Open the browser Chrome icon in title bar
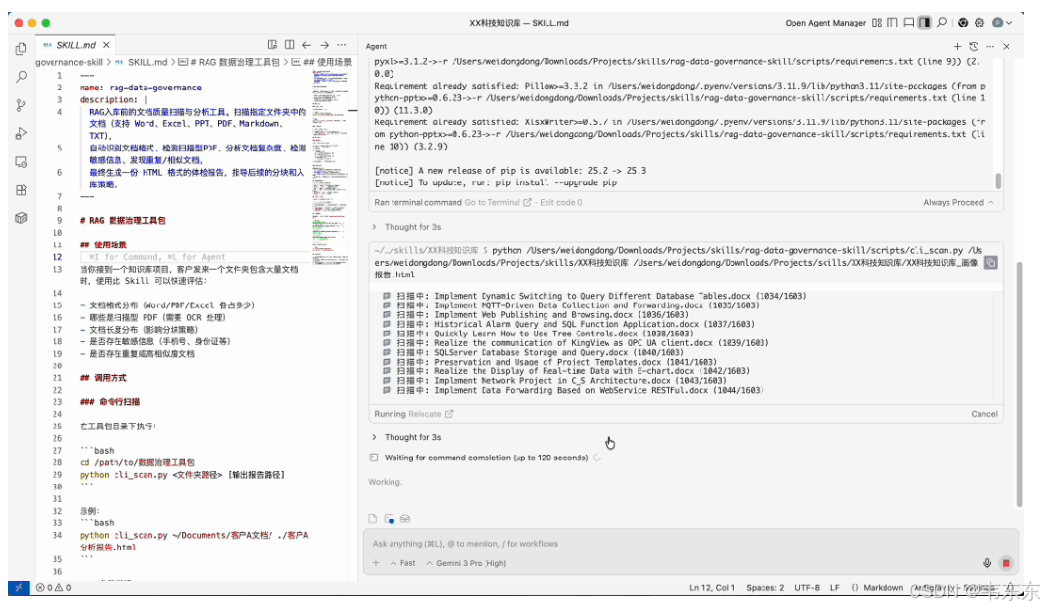This screenshot has width=1044, height=609. click(x=963, y=23)
